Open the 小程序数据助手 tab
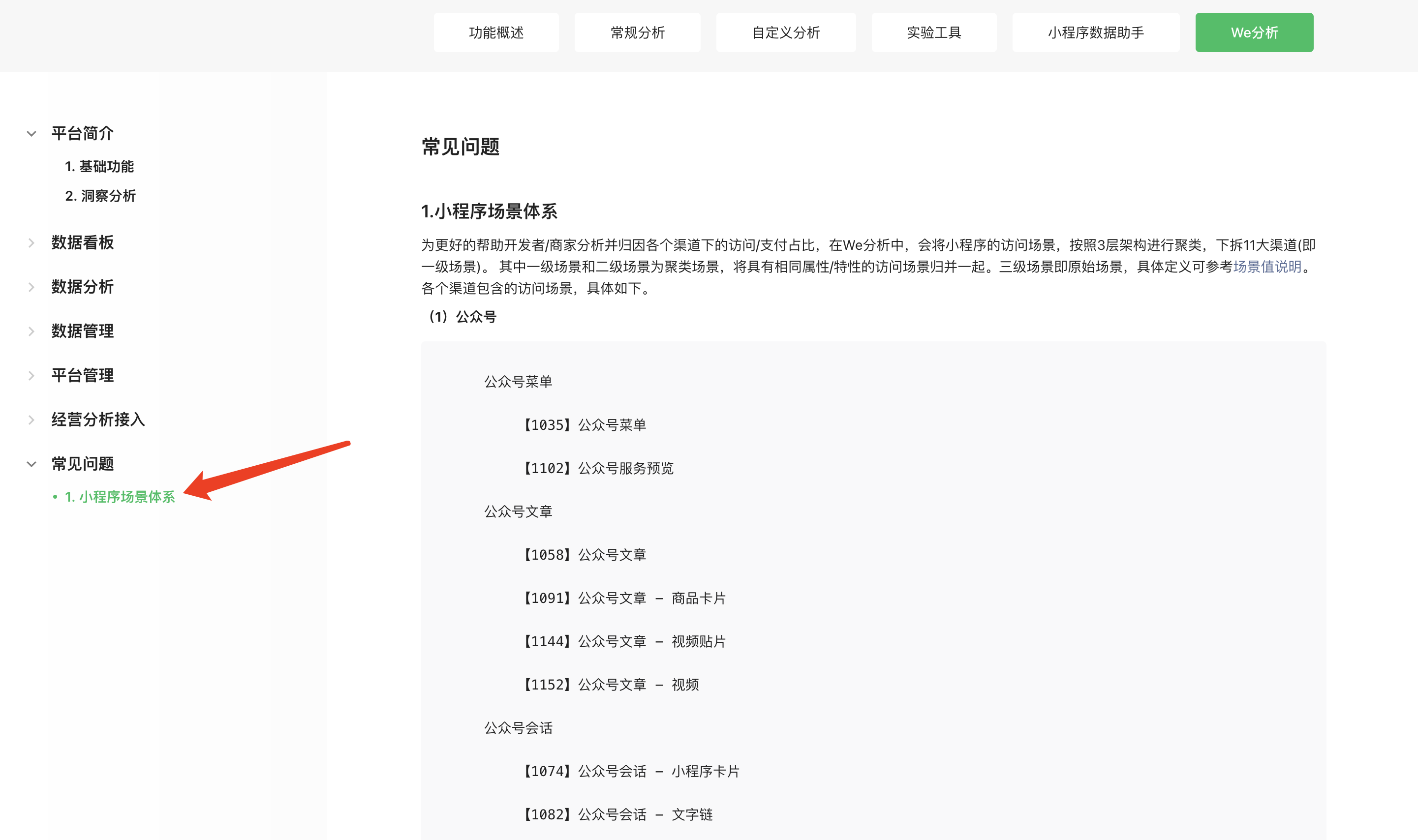Screen dimensions: 1418x840 click(1095, 33)
